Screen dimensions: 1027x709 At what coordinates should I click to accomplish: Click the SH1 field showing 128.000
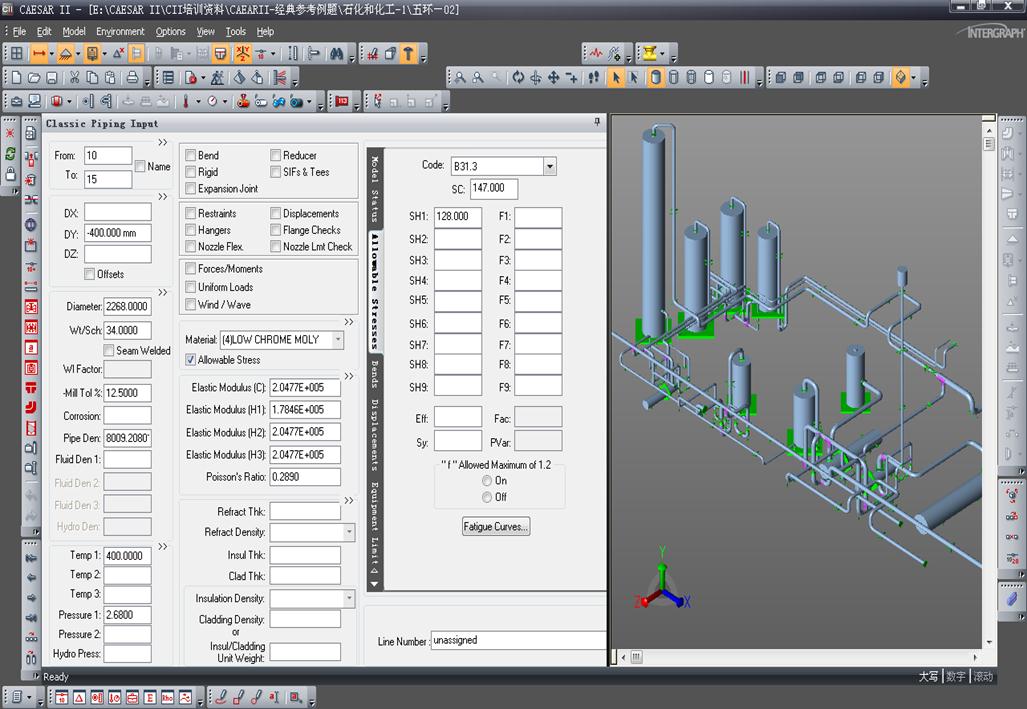(458, 216)
